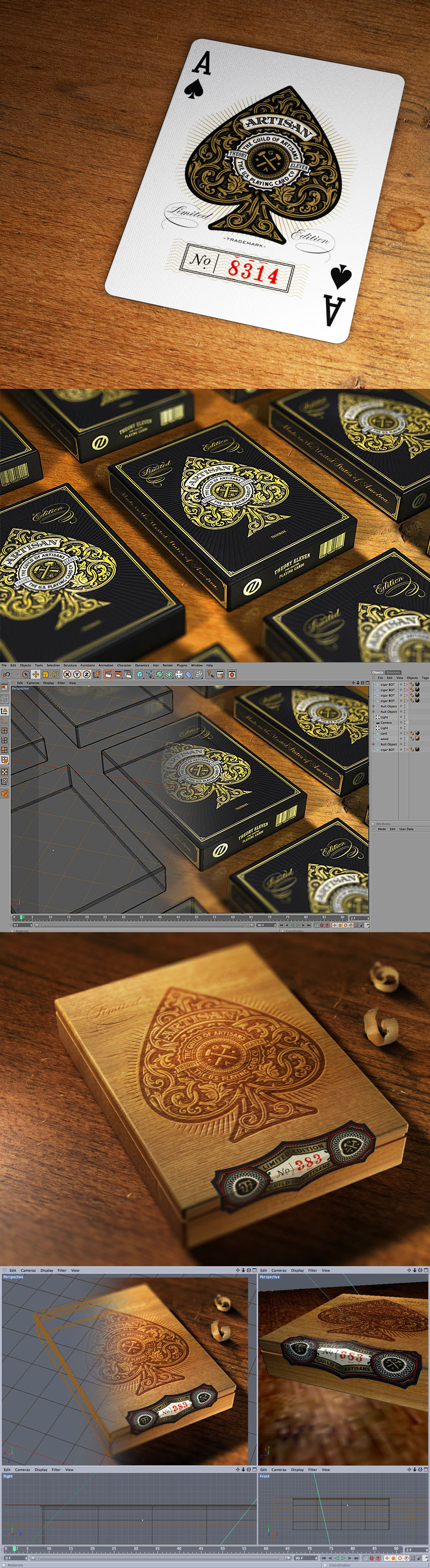Open Cameras menu of the lower Perspective viewport with wood box

click(x=28, y=1270)
